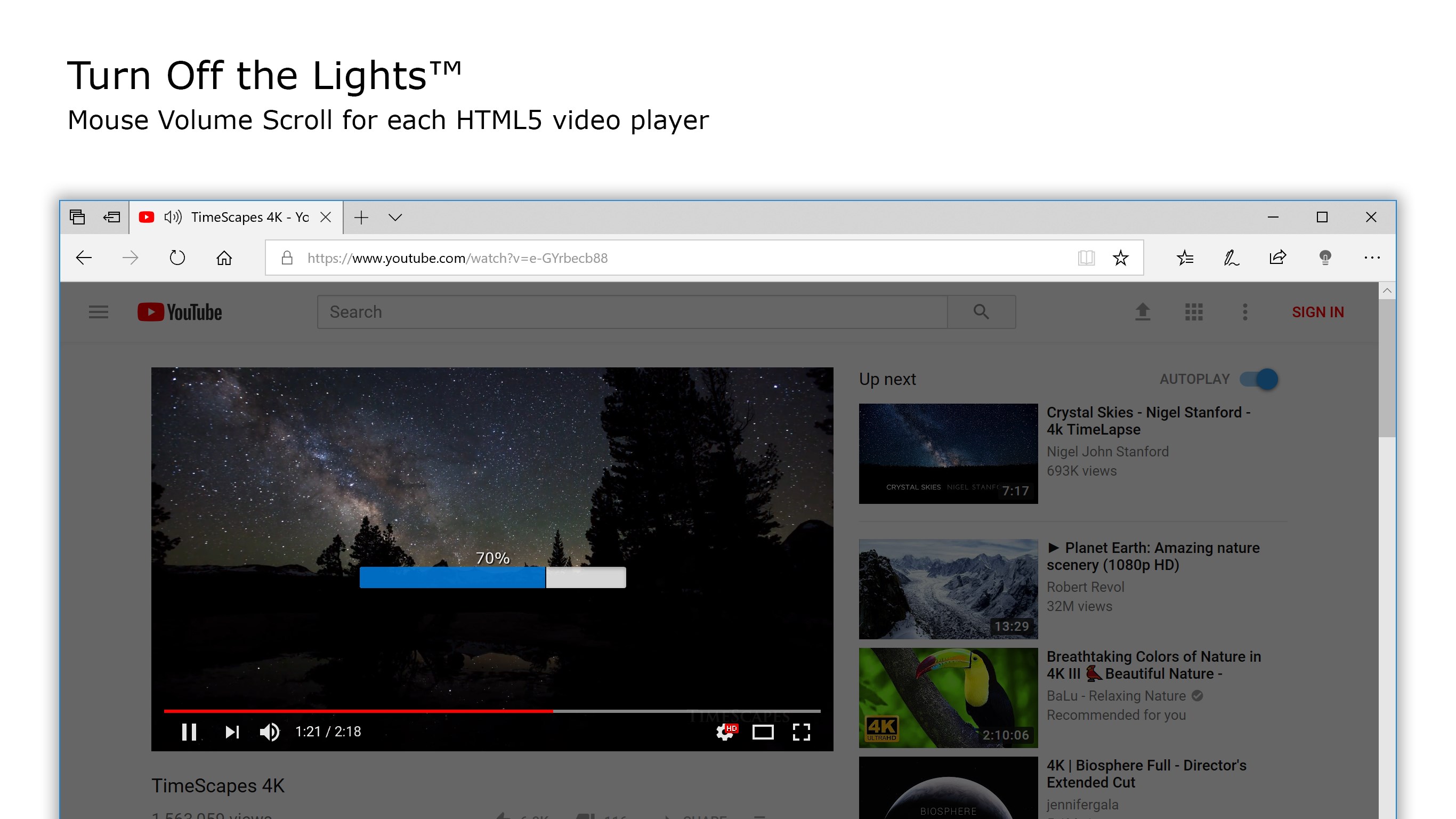Enter fullscreen on the video player
Screen dimensions: 1456x819
click(x=803, y=732)
